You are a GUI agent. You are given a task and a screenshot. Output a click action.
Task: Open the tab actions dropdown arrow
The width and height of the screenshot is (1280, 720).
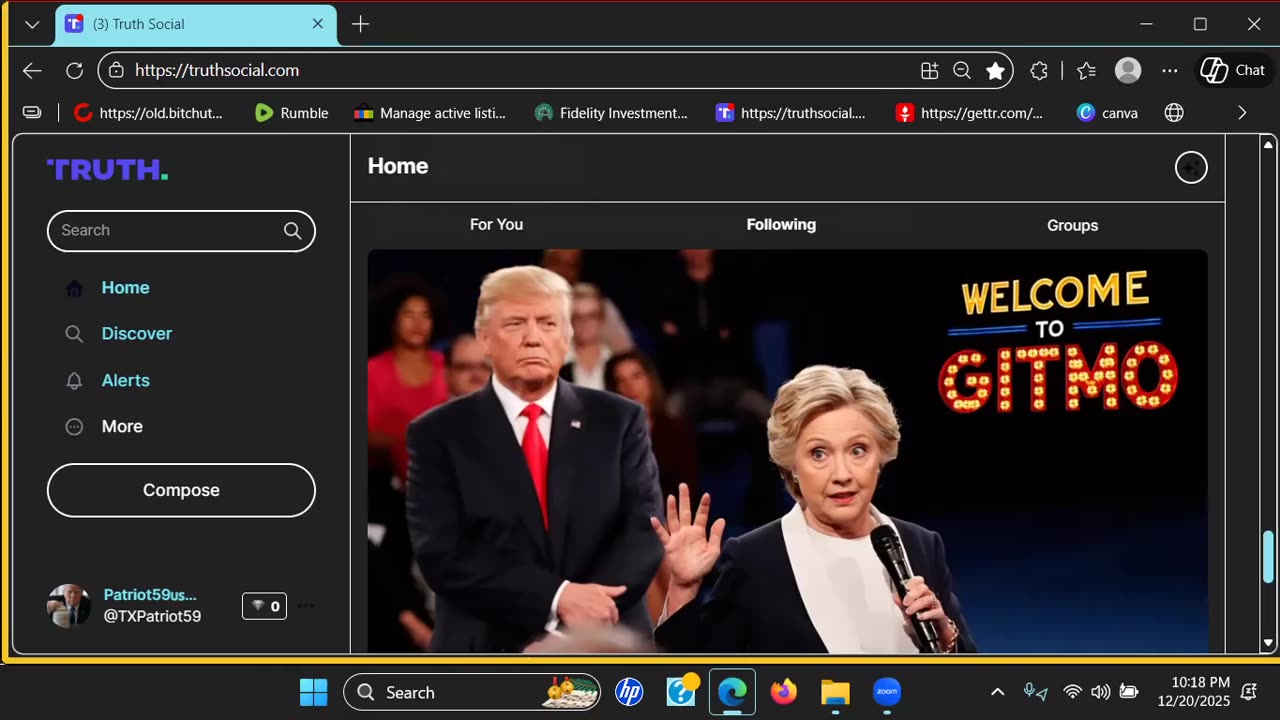(32, 24)
